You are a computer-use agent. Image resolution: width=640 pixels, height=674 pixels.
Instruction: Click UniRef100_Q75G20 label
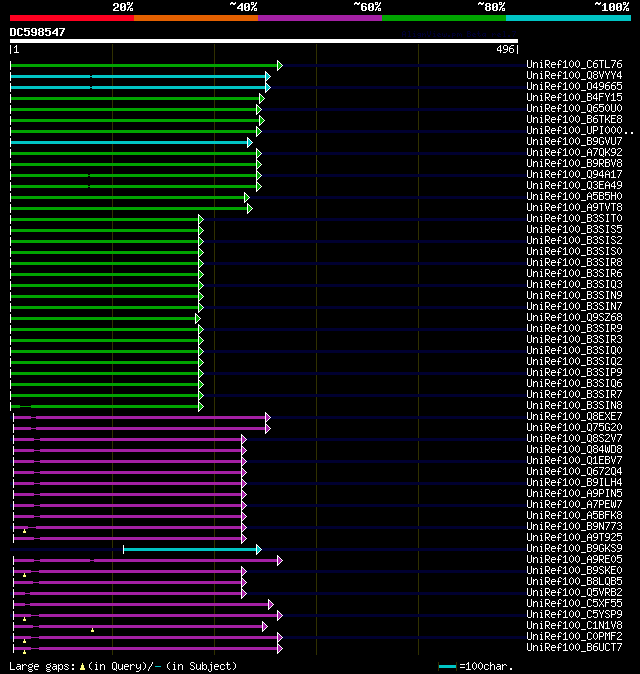574,427
